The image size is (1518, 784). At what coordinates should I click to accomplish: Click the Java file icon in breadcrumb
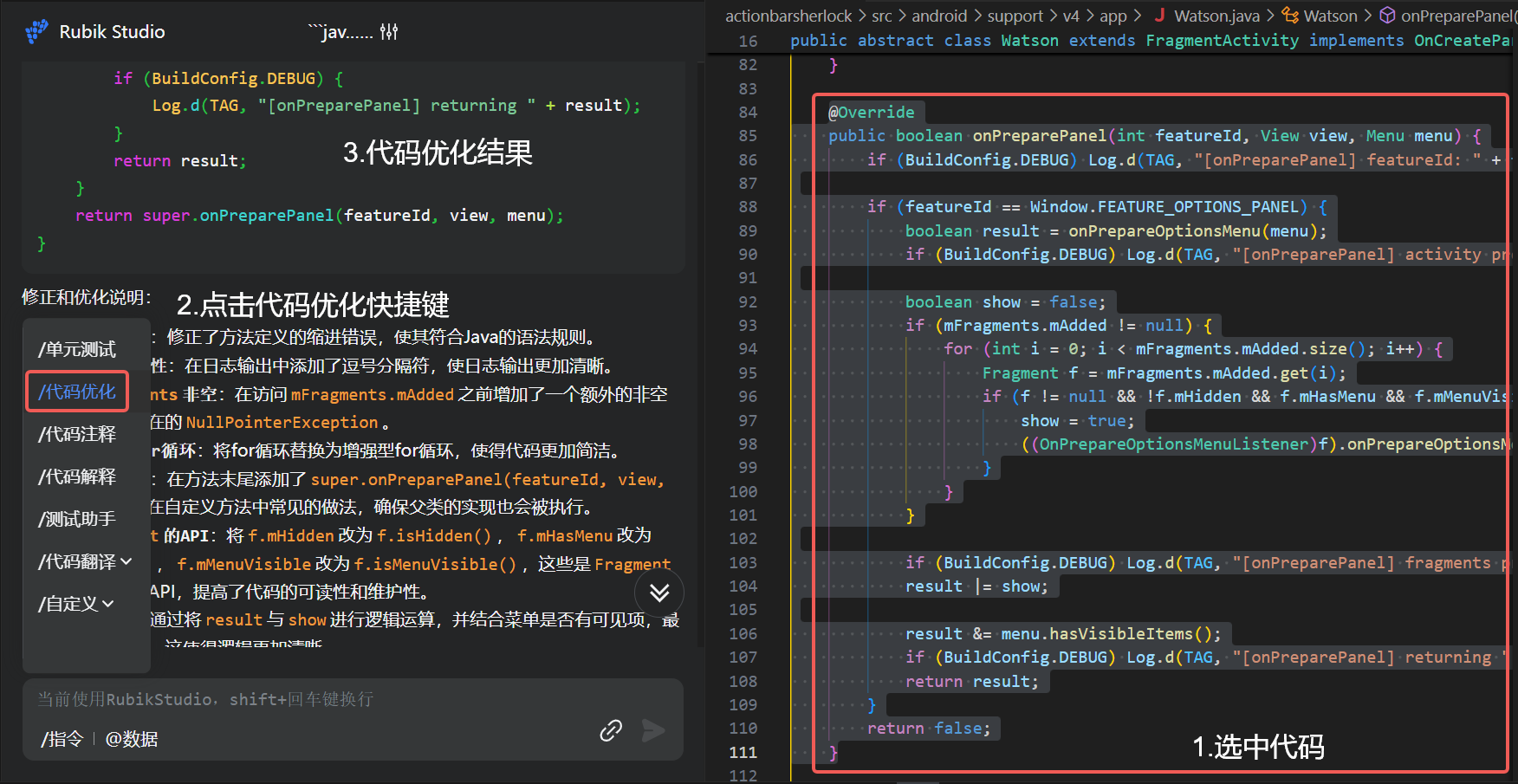pyautogui.click(x=1159, y=15)
